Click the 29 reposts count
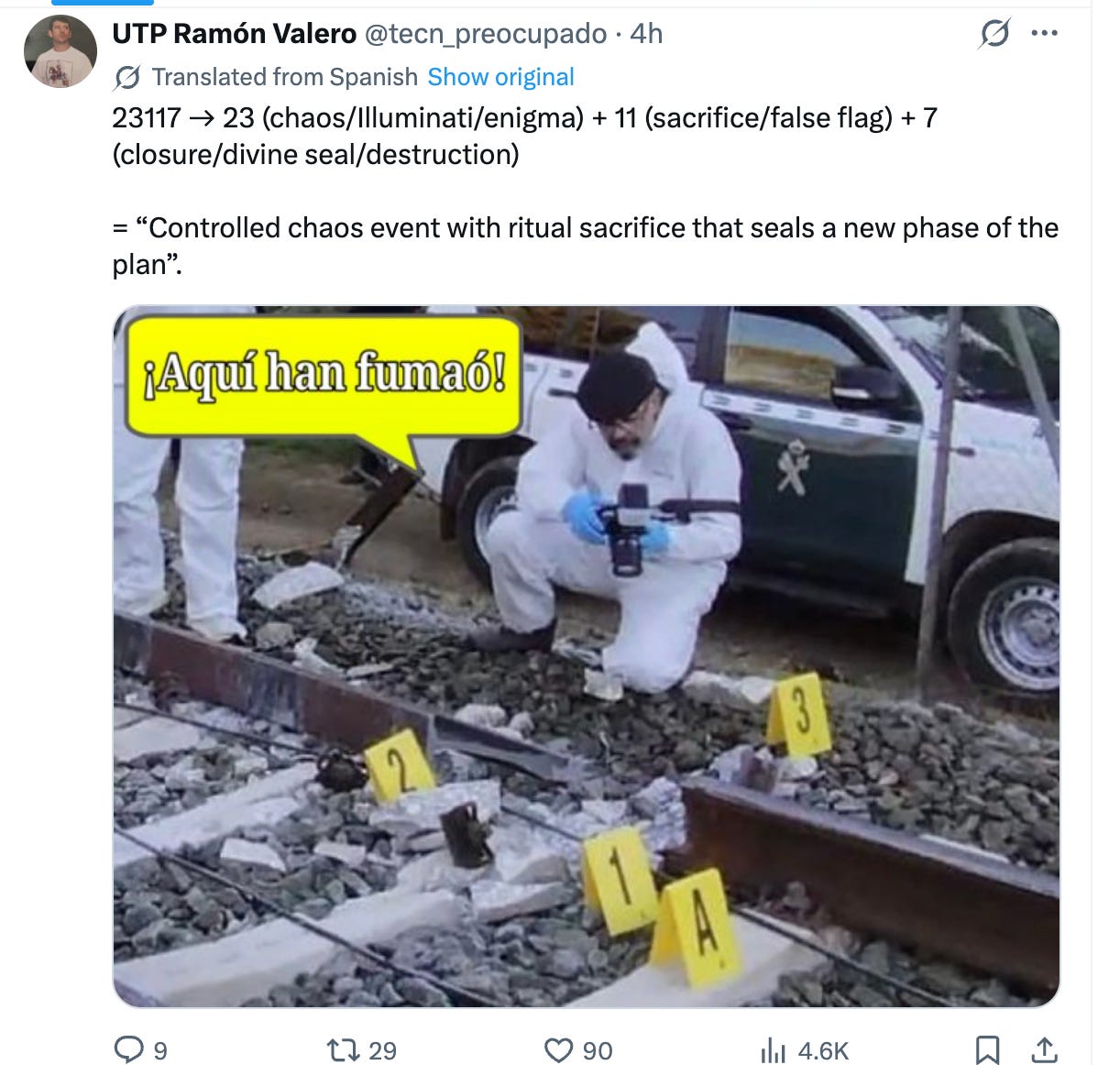The image size is (1120, 1065). tap(382, 1050)
